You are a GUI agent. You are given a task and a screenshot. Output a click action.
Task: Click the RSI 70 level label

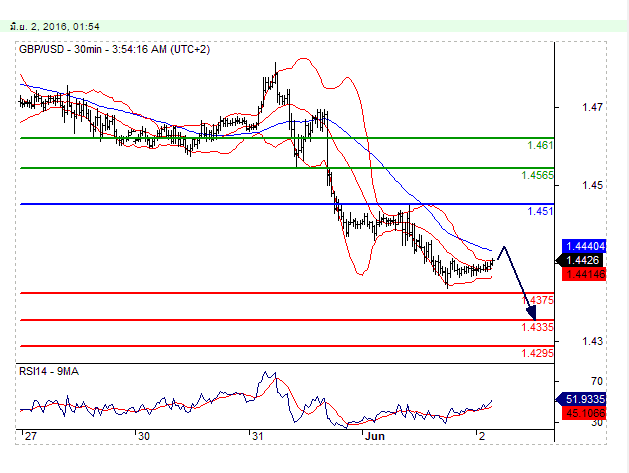[597, 381]
